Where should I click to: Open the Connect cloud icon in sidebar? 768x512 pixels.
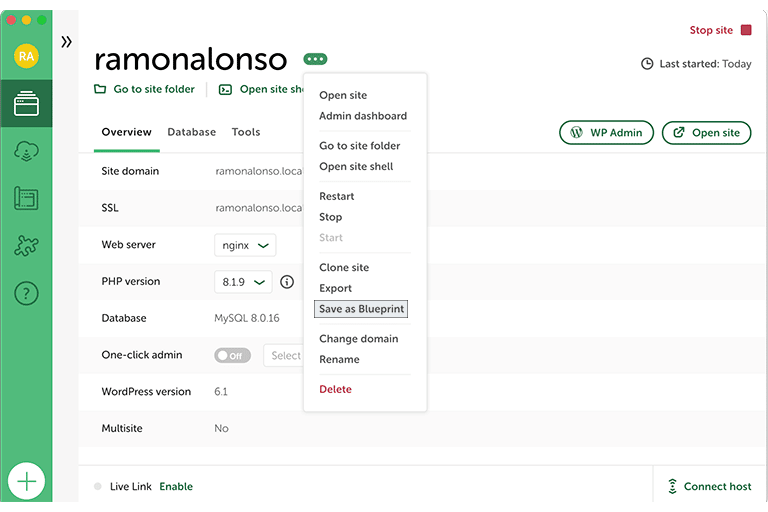26,151
